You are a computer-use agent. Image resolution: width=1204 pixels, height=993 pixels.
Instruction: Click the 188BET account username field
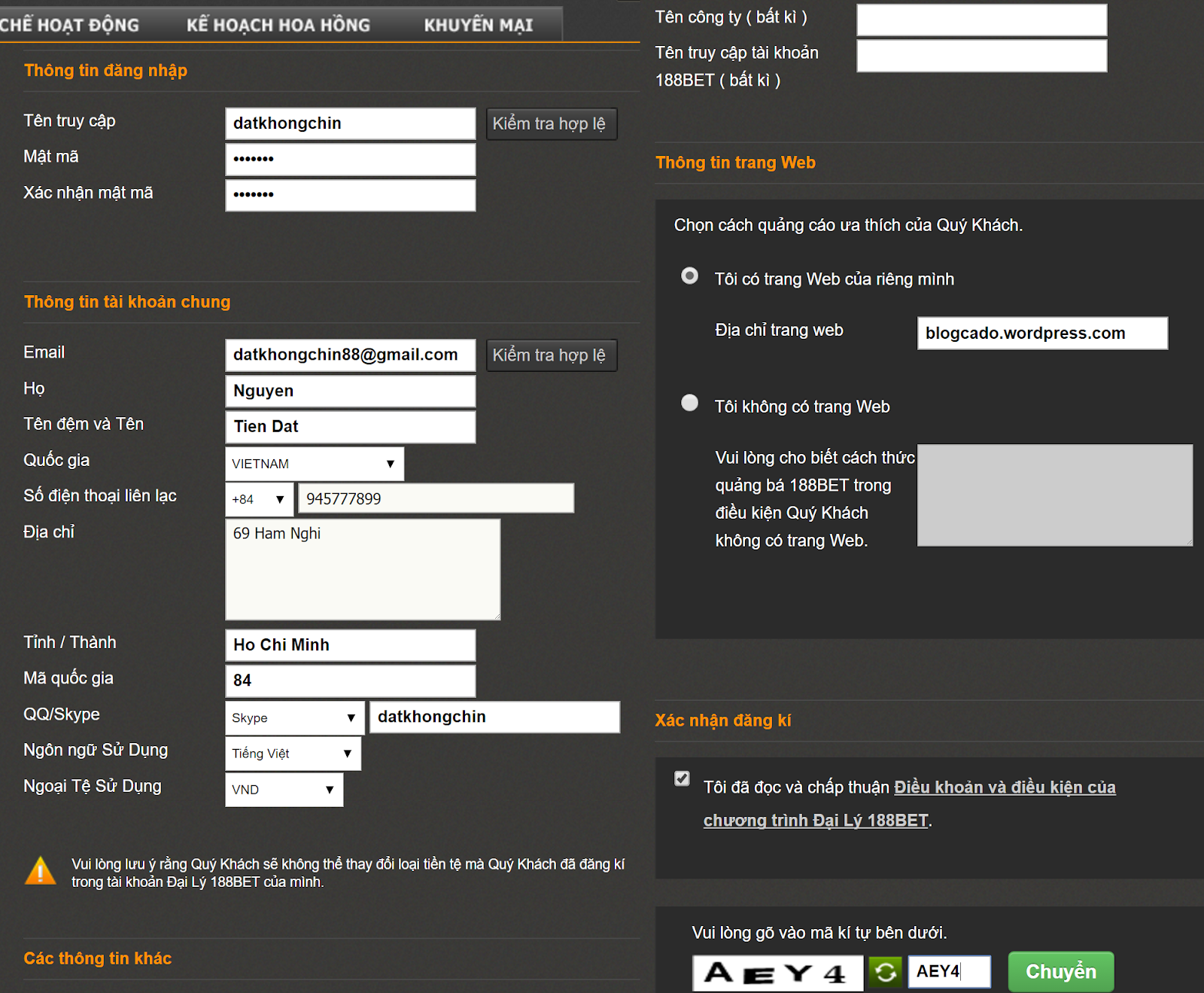(982, 56)
